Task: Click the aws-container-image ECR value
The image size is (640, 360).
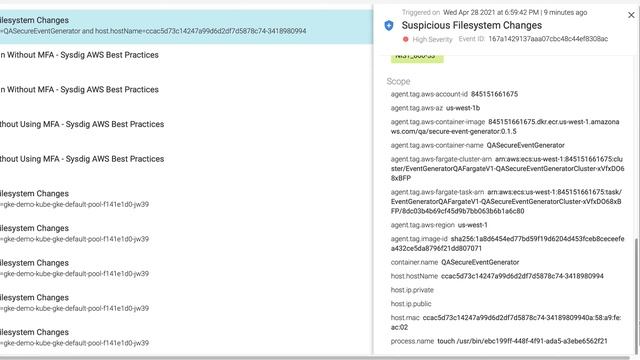Action: tap(505, 127)
